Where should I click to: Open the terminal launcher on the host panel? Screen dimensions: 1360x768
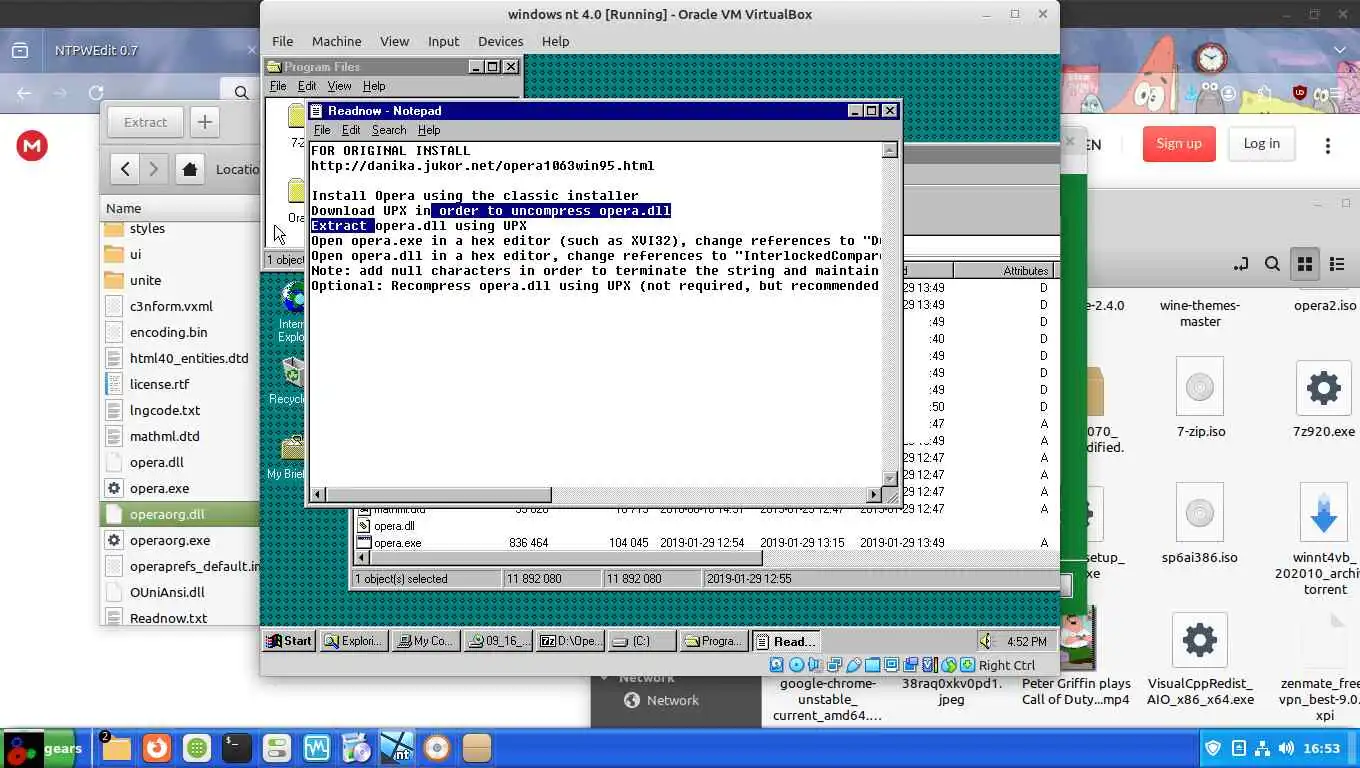tap(236, 748)
